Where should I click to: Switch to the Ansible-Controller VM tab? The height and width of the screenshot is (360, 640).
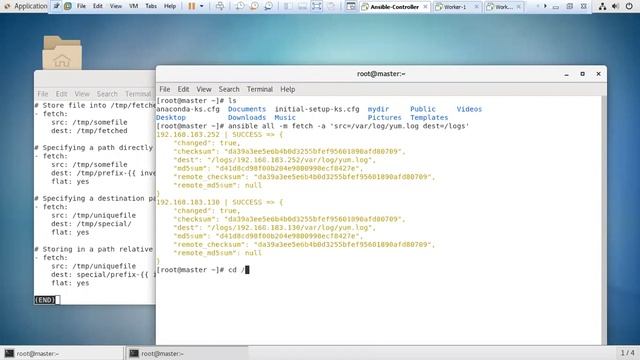click(x=394, y=7)
